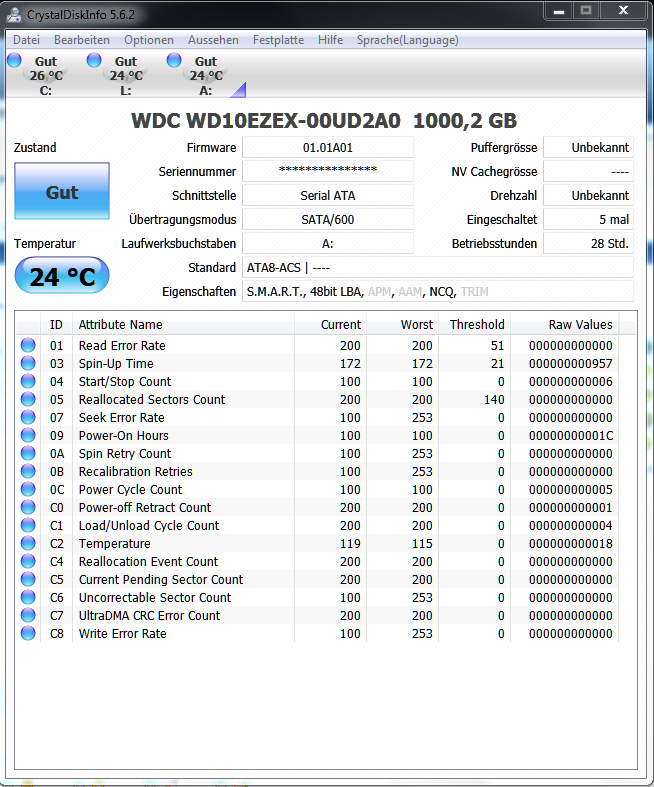Click Threshold value 140 for Reallocated Sectors
The image size is (654, 787).
coord(494,400)
